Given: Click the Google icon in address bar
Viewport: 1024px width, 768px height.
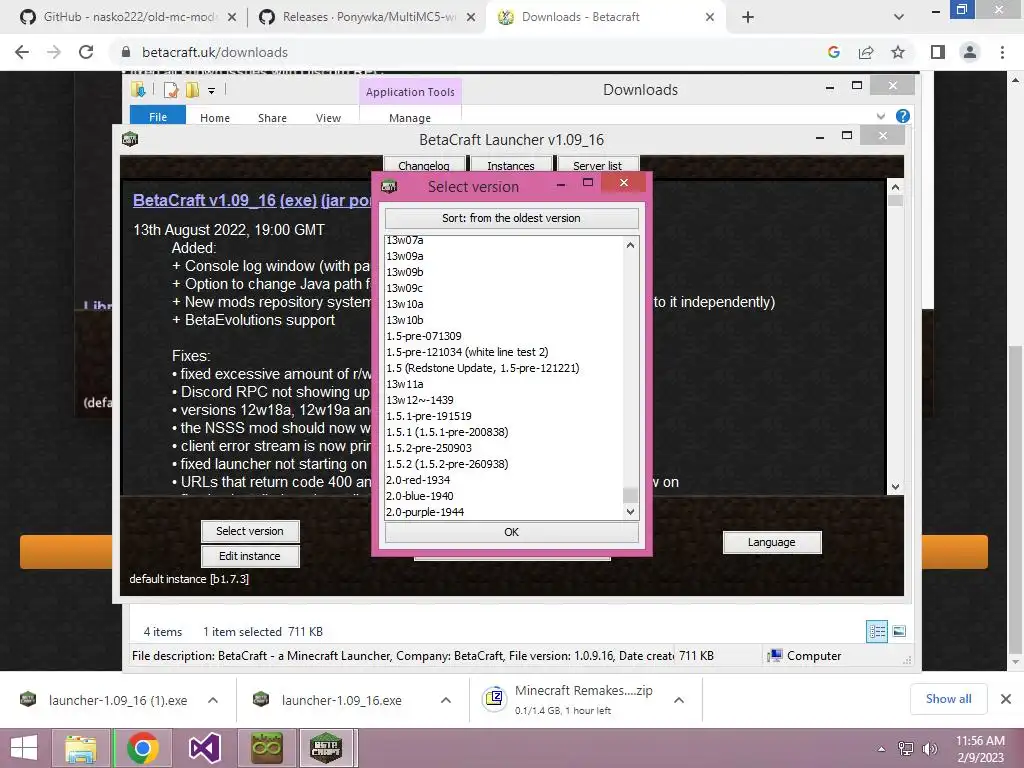Looking at the screenshot, I should tap(833, 52).
